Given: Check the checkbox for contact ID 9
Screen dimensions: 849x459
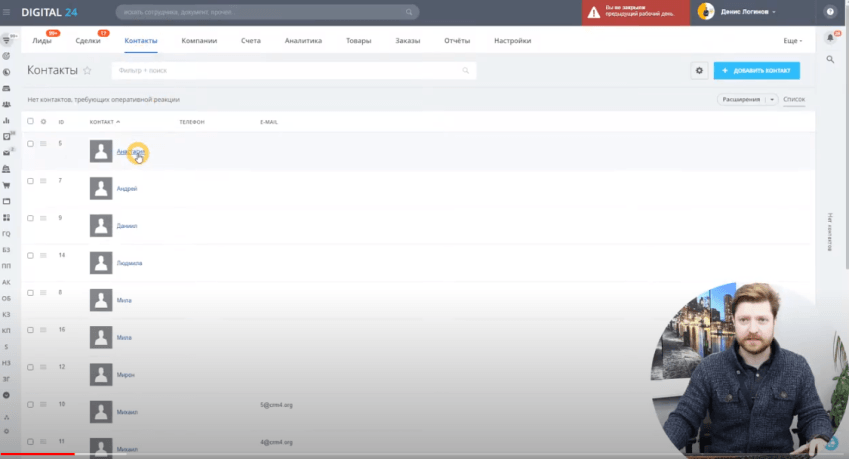Looking at the screenshot, I should click(x=30, y=218).
